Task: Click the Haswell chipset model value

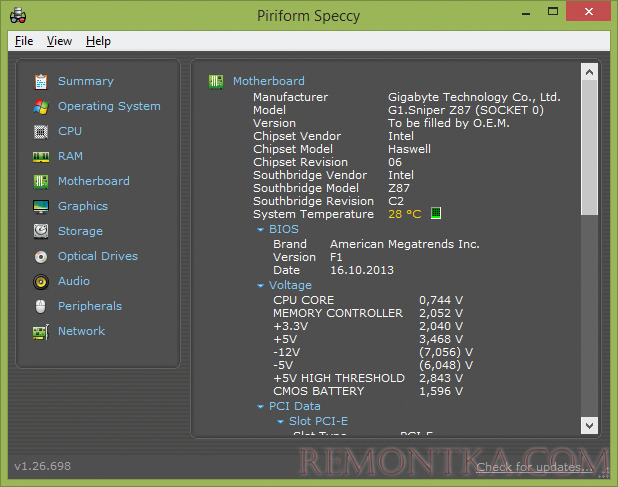Action: [x=409, y=149]
